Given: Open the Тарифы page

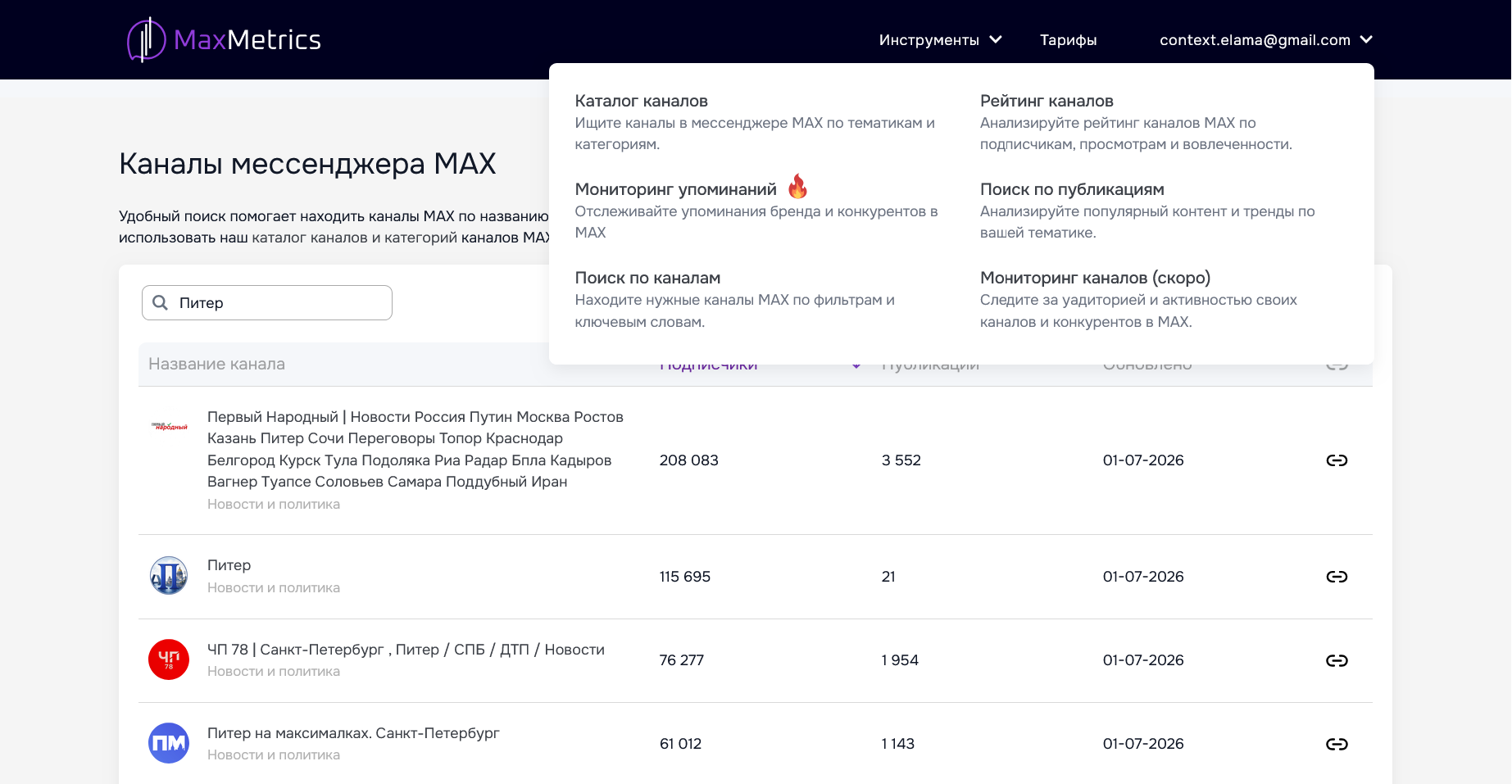Looking at the screenshot, I should coord(1068,40).
